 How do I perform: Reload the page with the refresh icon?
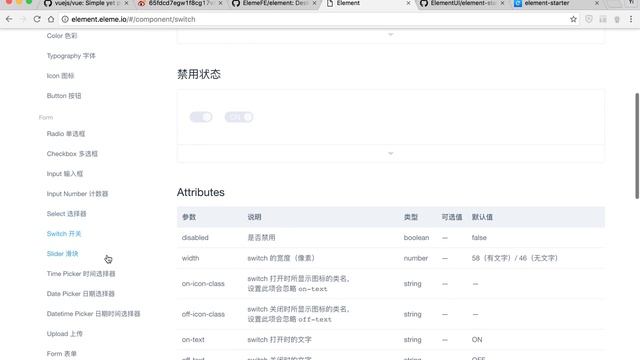click(37, 19)
